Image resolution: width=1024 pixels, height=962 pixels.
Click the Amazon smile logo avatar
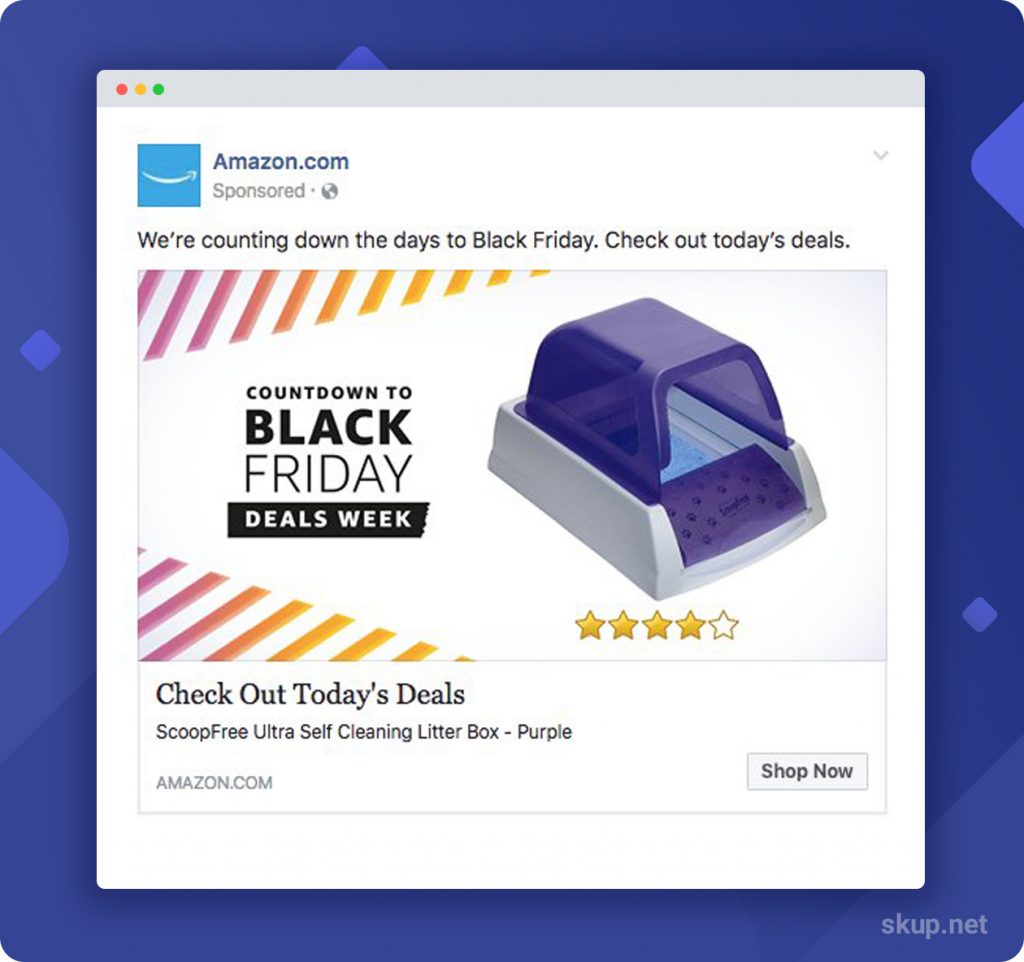point(168,175)
